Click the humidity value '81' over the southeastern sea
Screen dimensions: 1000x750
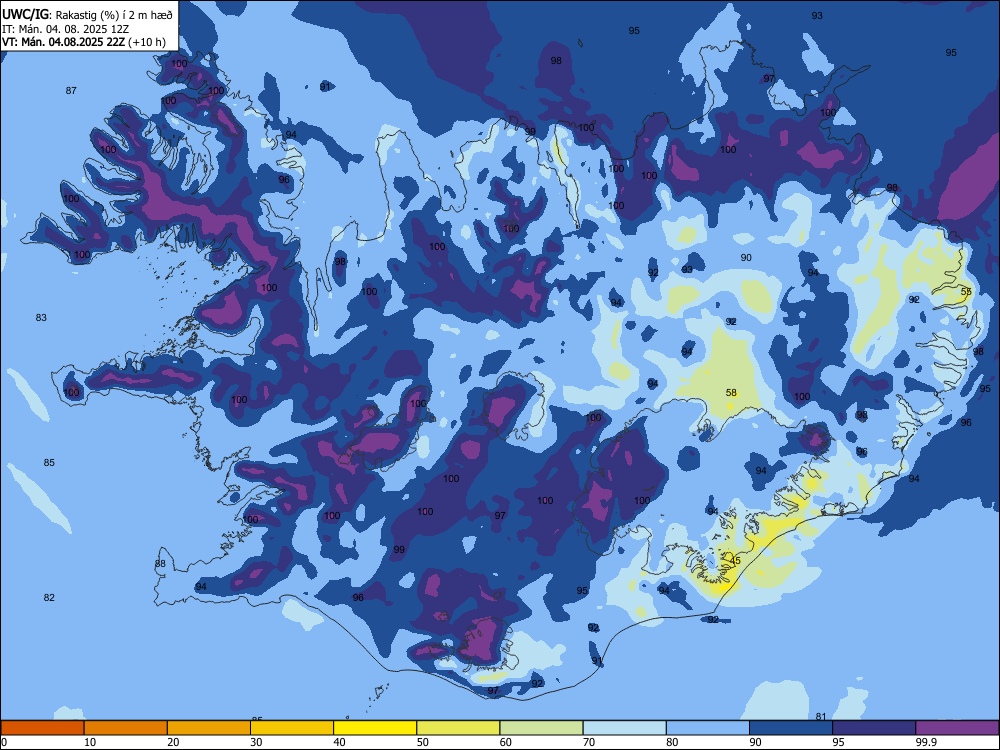click(x=821, y=717)
